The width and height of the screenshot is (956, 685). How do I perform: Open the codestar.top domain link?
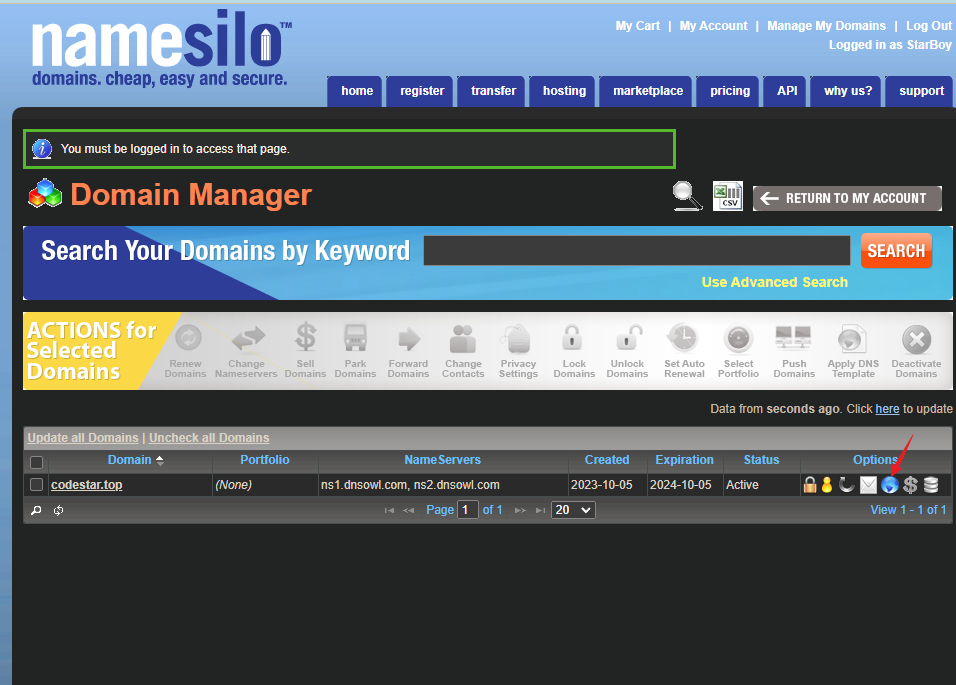click(x=87, y=484)
